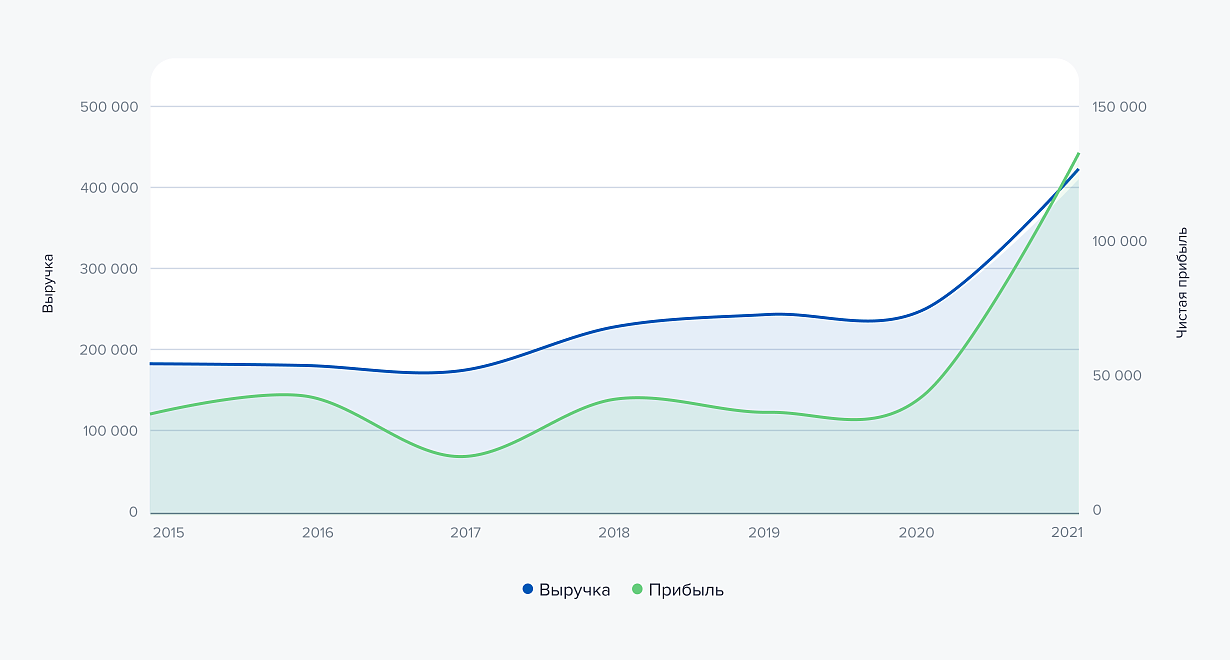Viewport: 1230px width, 660px height.
Task: Select the 2016 x-axis label
Action: coord(317,533)
